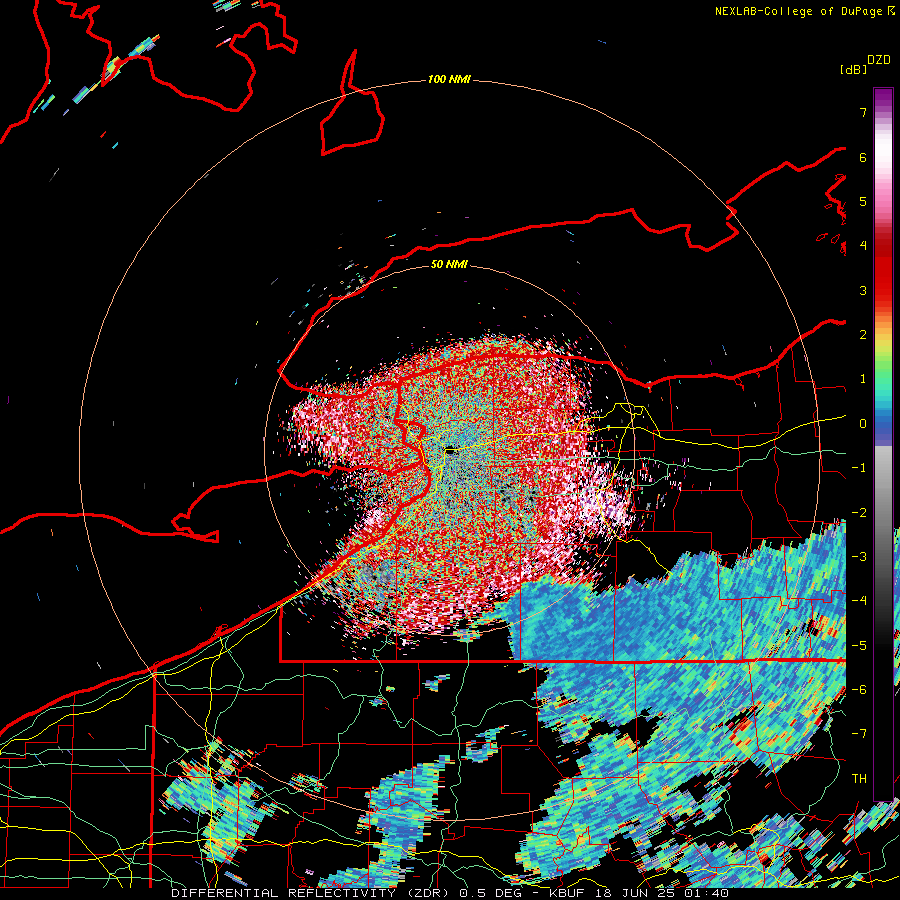Click the 1 value on color scale
This screenshot has width=900, height=900.
[x=863, y=379]
